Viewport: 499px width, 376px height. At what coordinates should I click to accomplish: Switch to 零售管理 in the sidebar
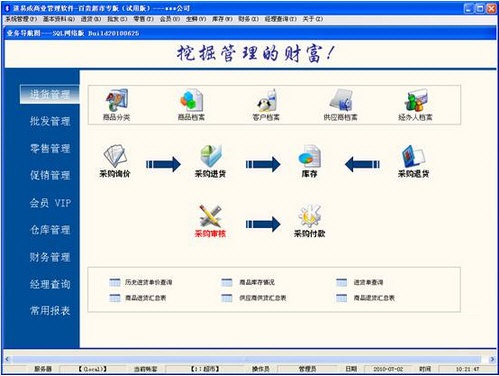point(50,148)
